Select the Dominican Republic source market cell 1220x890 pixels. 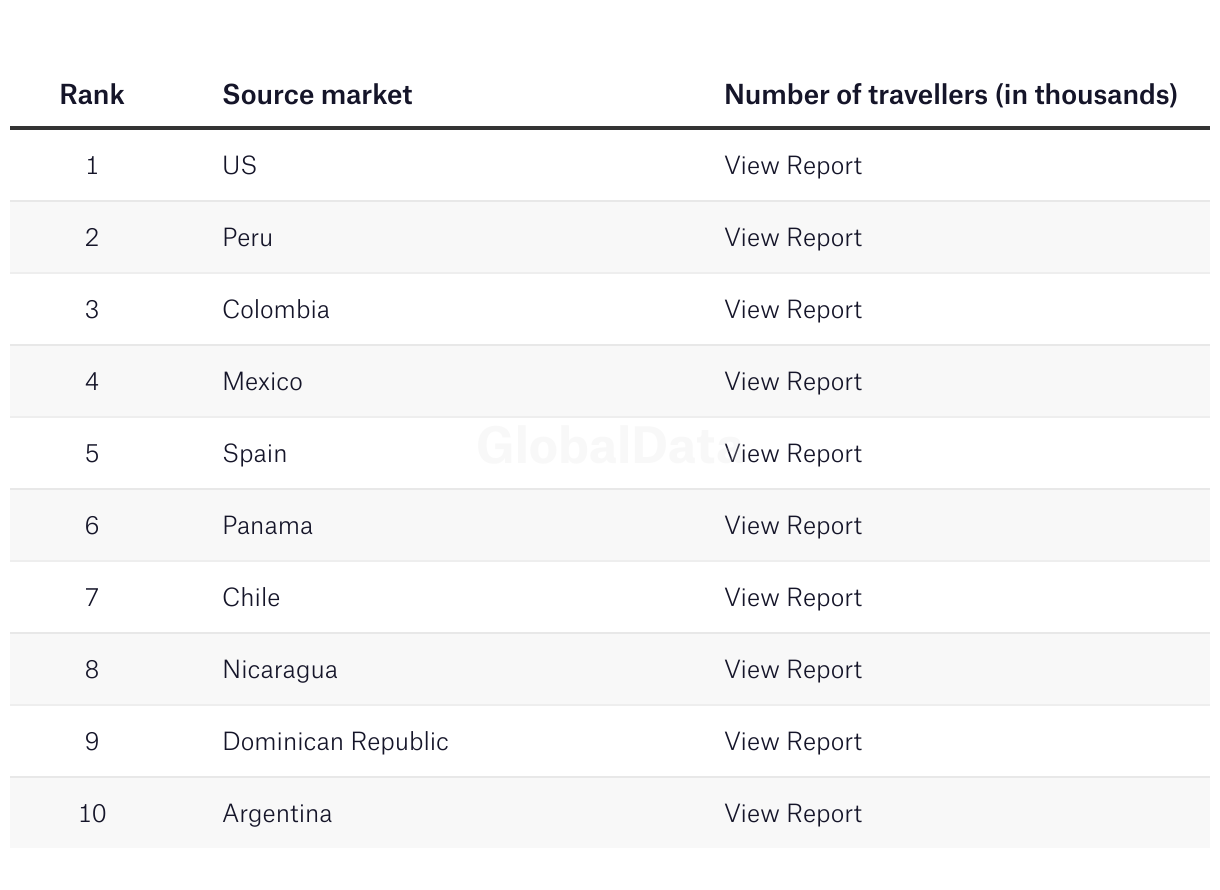[x=336, y=741]
